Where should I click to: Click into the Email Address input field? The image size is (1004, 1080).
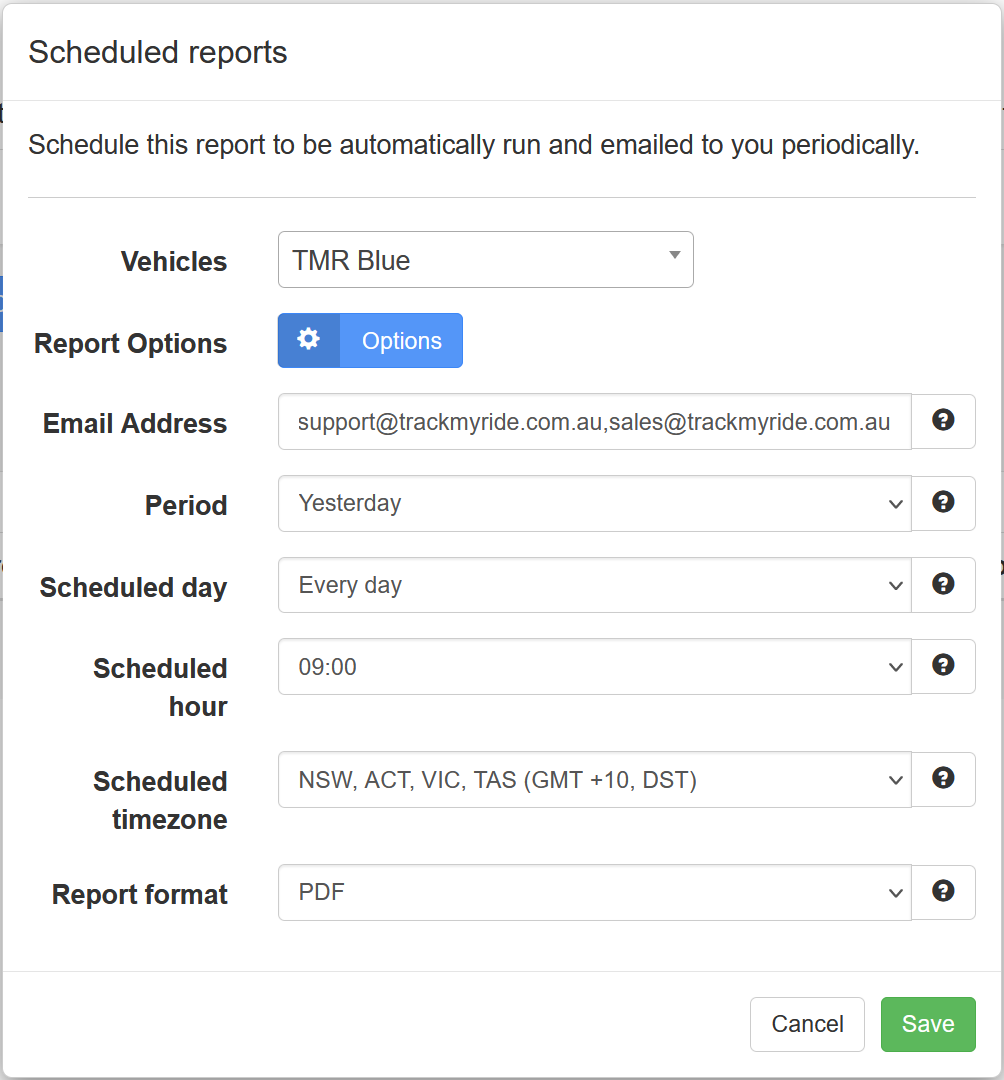click(x=595, y=422)
